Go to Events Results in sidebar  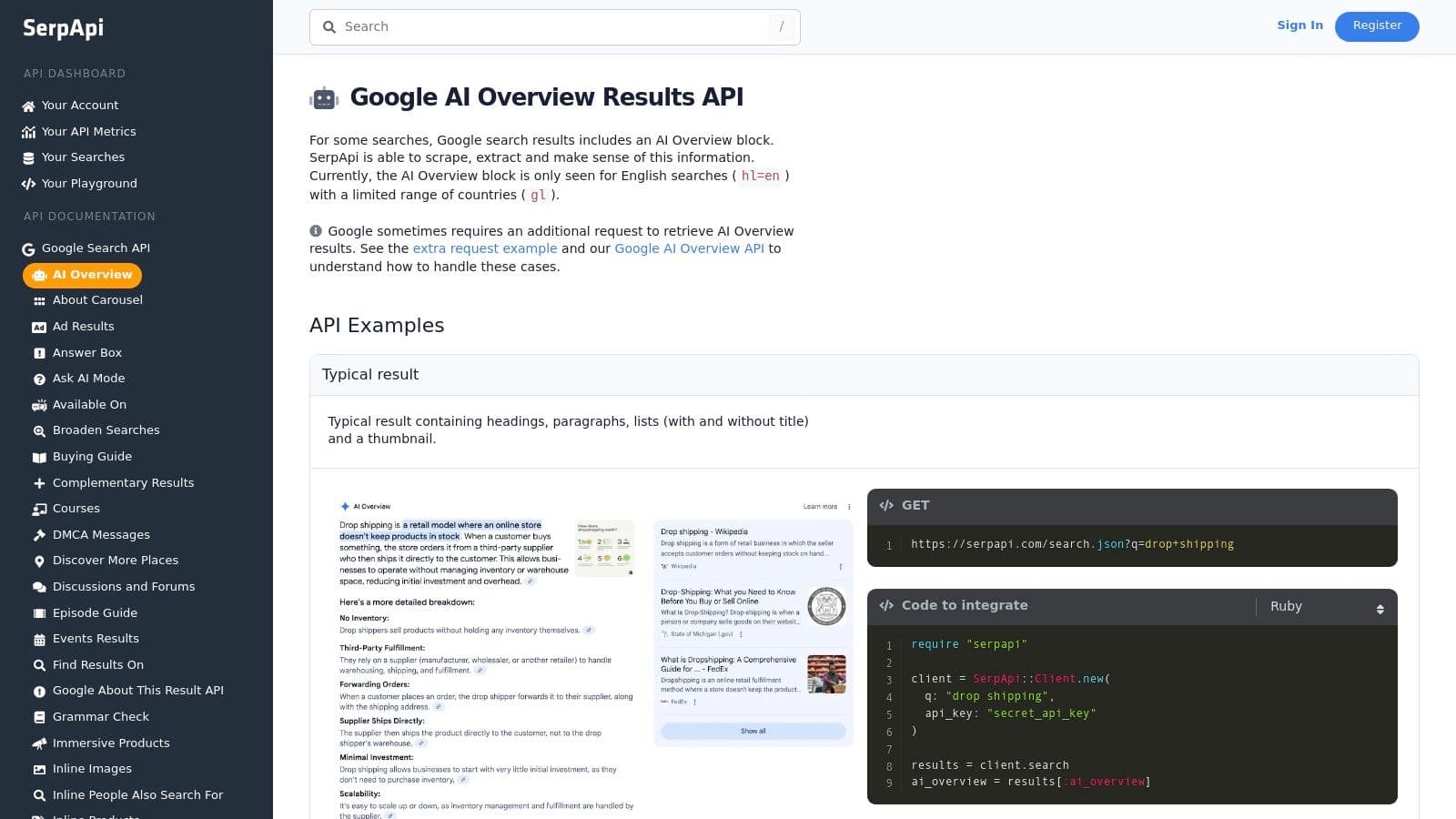[x=96, y=639]
